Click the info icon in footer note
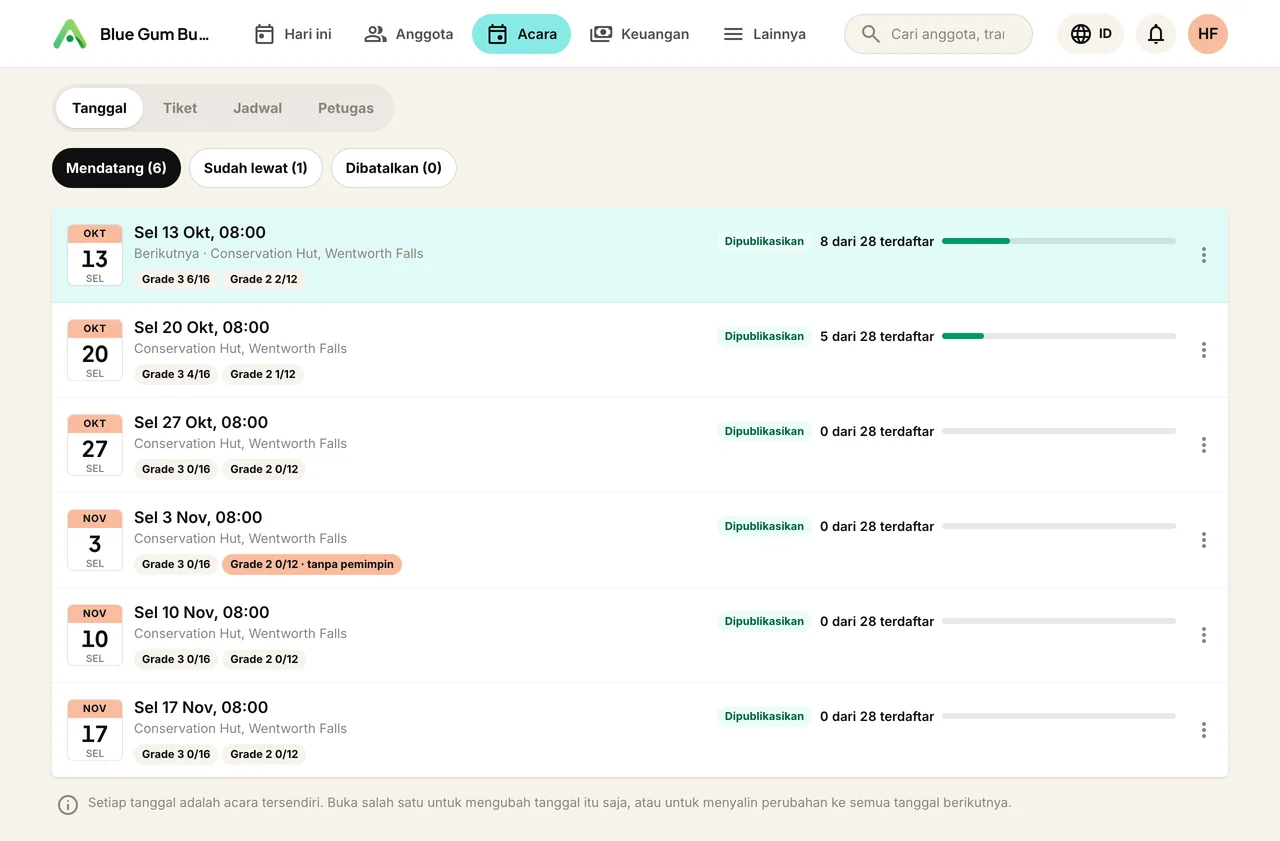The width and height of the screenshot is (1280, 841). click(68, 805)
